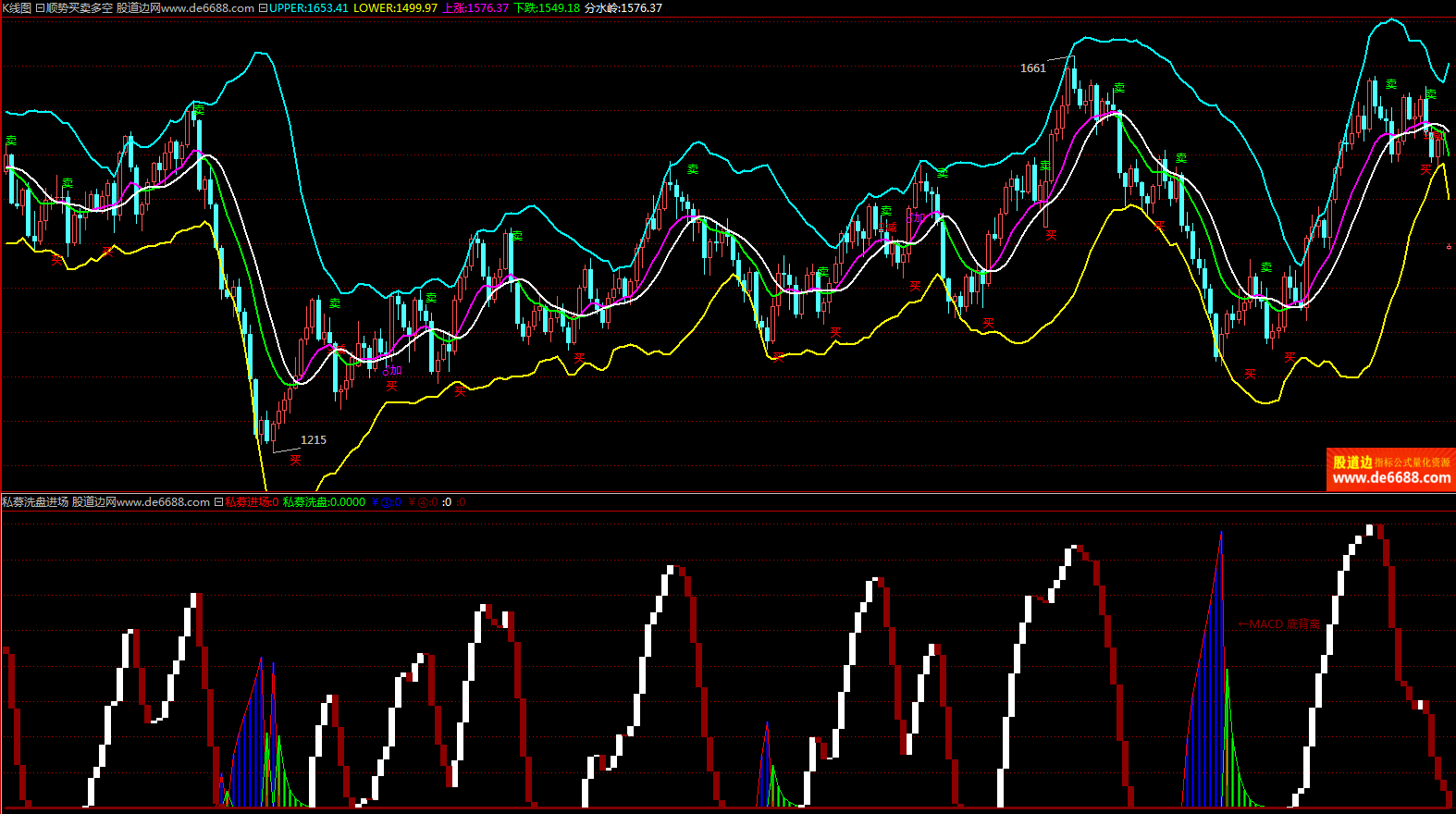Collapse the box before 私募进场 in lower panel
The width and height of the screenshot is (1456, 814).
[x=218, y=502]
